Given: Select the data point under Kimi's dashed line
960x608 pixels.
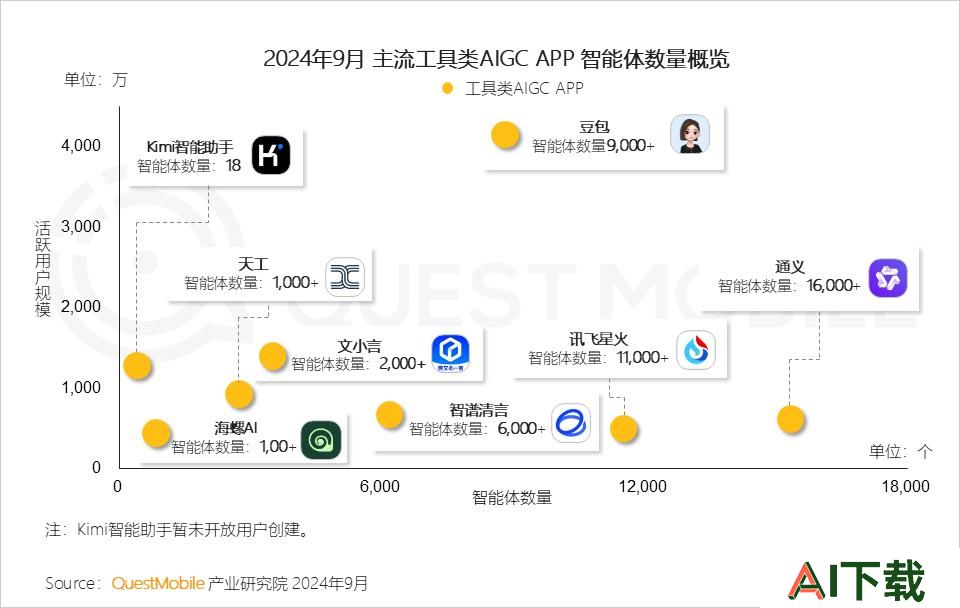Looking at the screenshot, I should (137, 366).
